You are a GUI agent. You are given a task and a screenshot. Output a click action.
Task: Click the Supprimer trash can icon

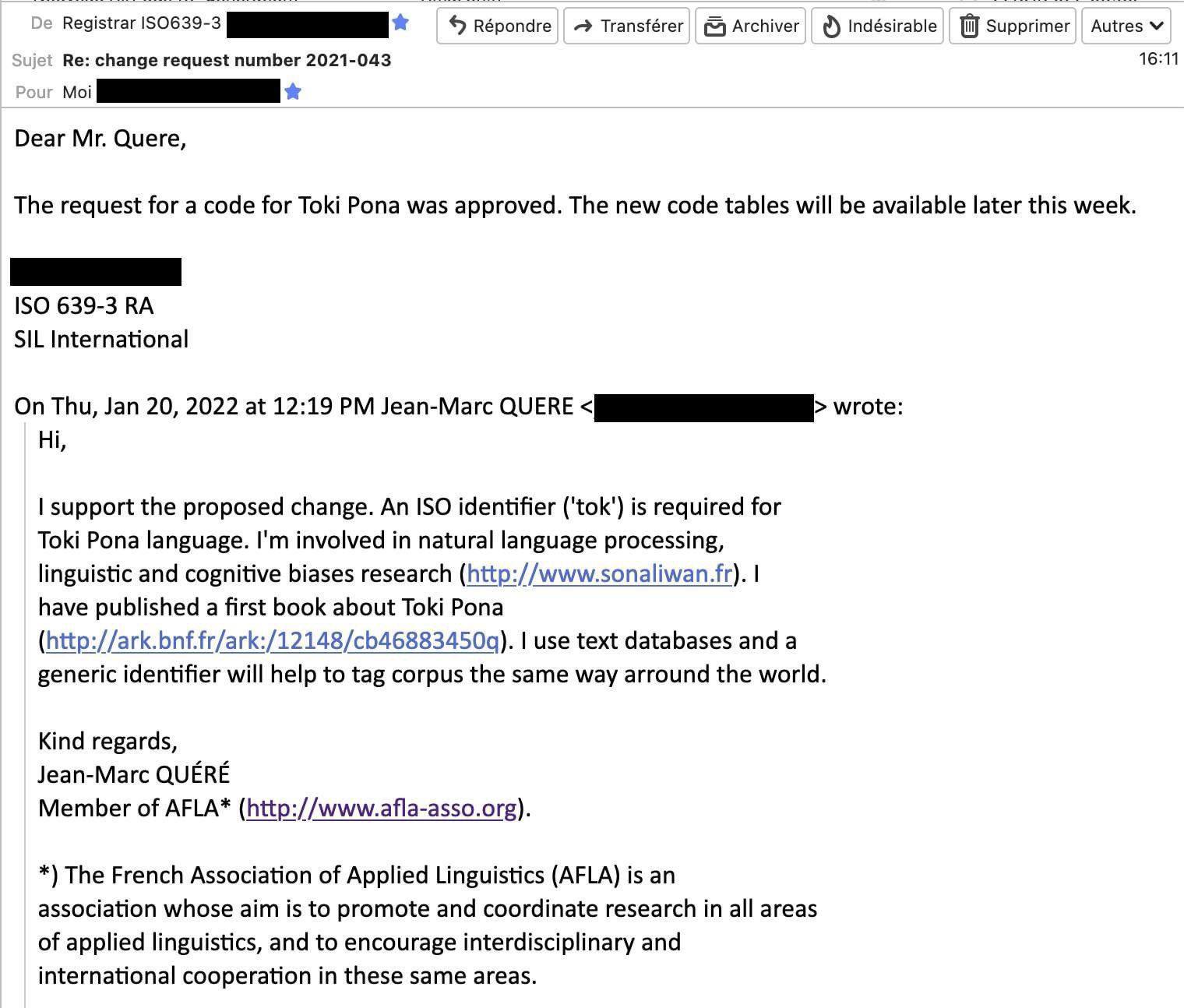[x=968, y=26]
